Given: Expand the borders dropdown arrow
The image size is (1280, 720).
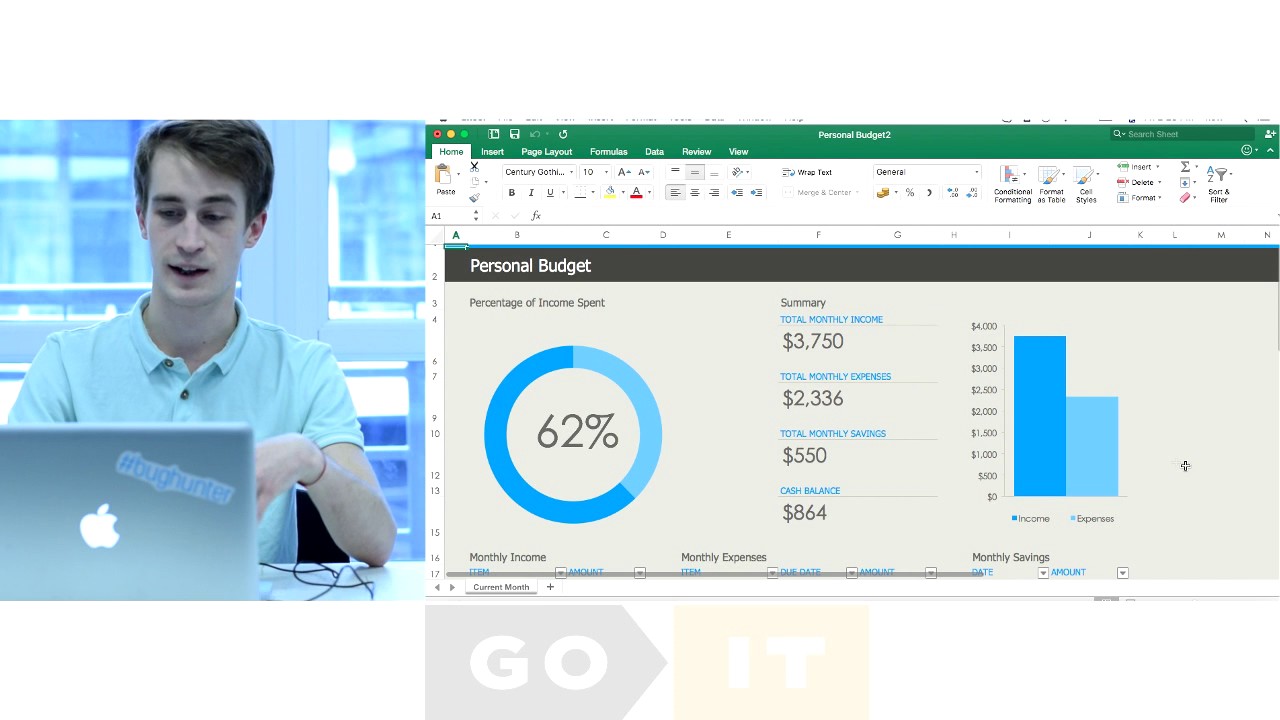Looking at the screenshot, I should 592,192.
